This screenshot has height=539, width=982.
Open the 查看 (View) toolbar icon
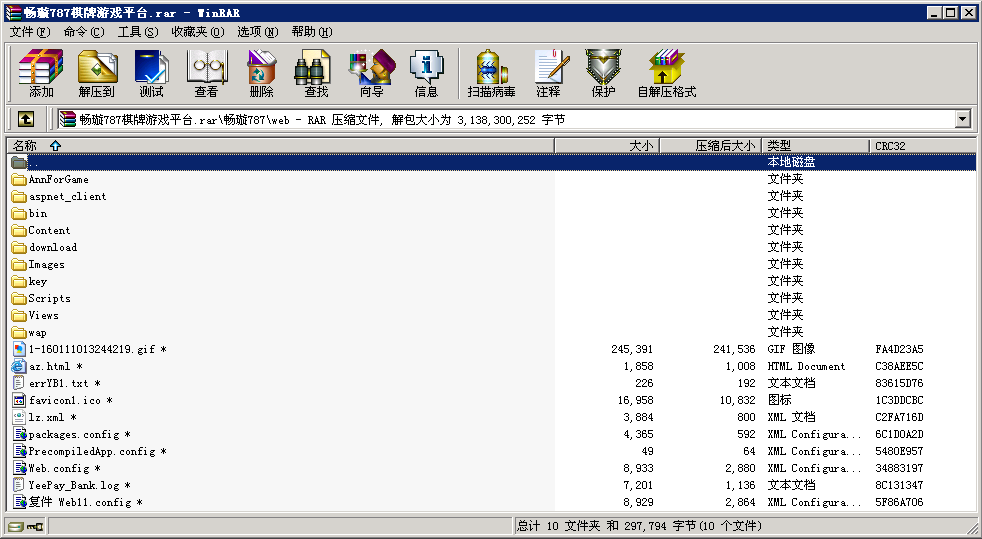tap(206, 73)
